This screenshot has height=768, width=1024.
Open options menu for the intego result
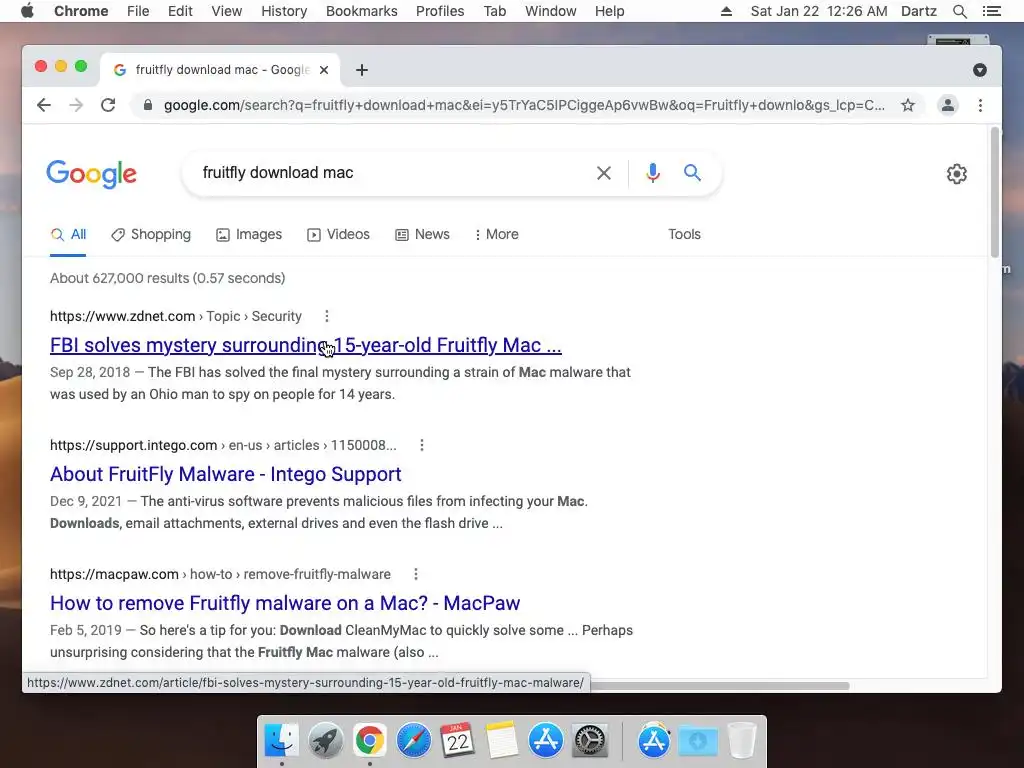pos(422,445)
